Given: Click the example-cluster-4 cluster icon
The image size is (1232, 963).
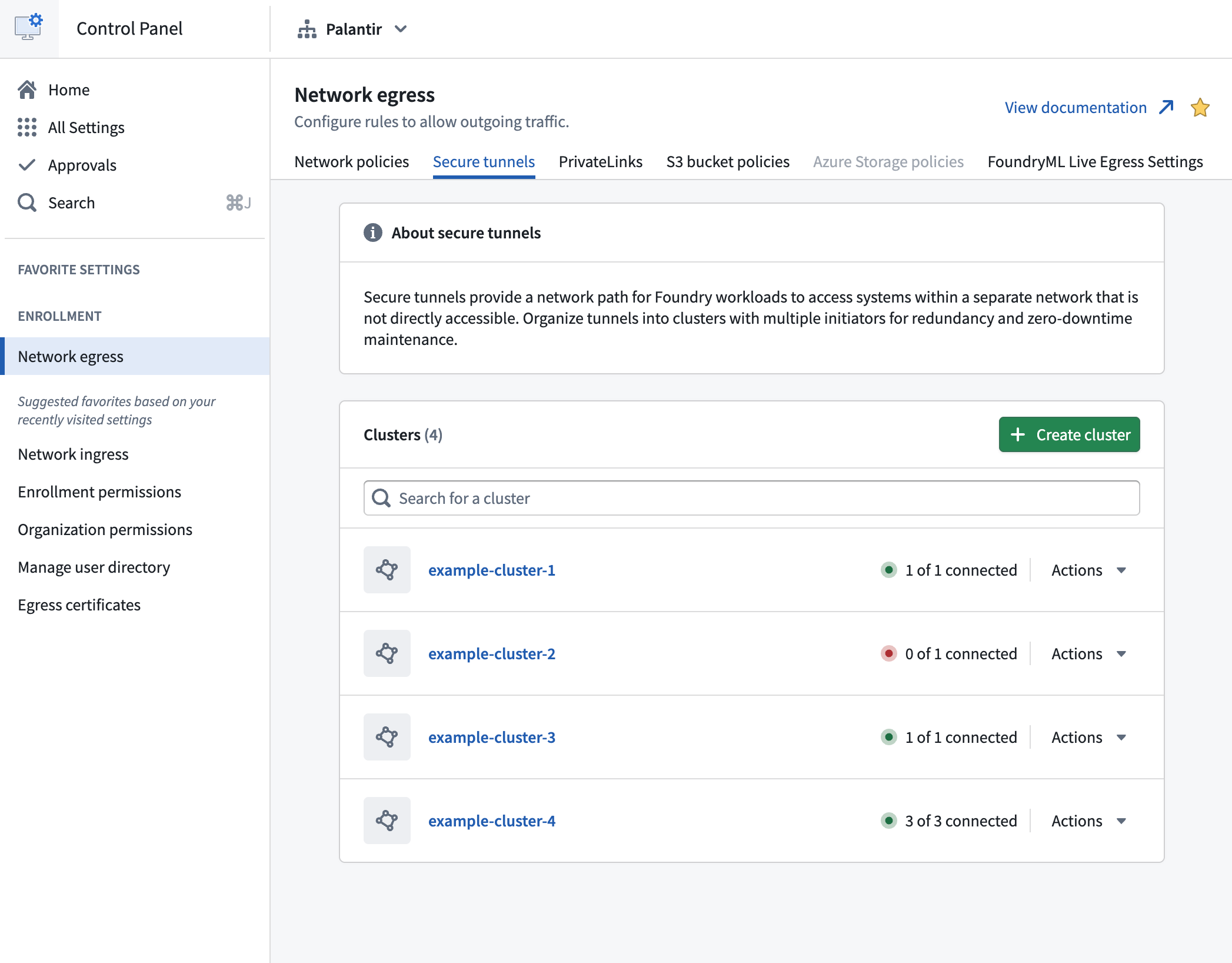Looking at the screenshot, I should coord(387,821).
